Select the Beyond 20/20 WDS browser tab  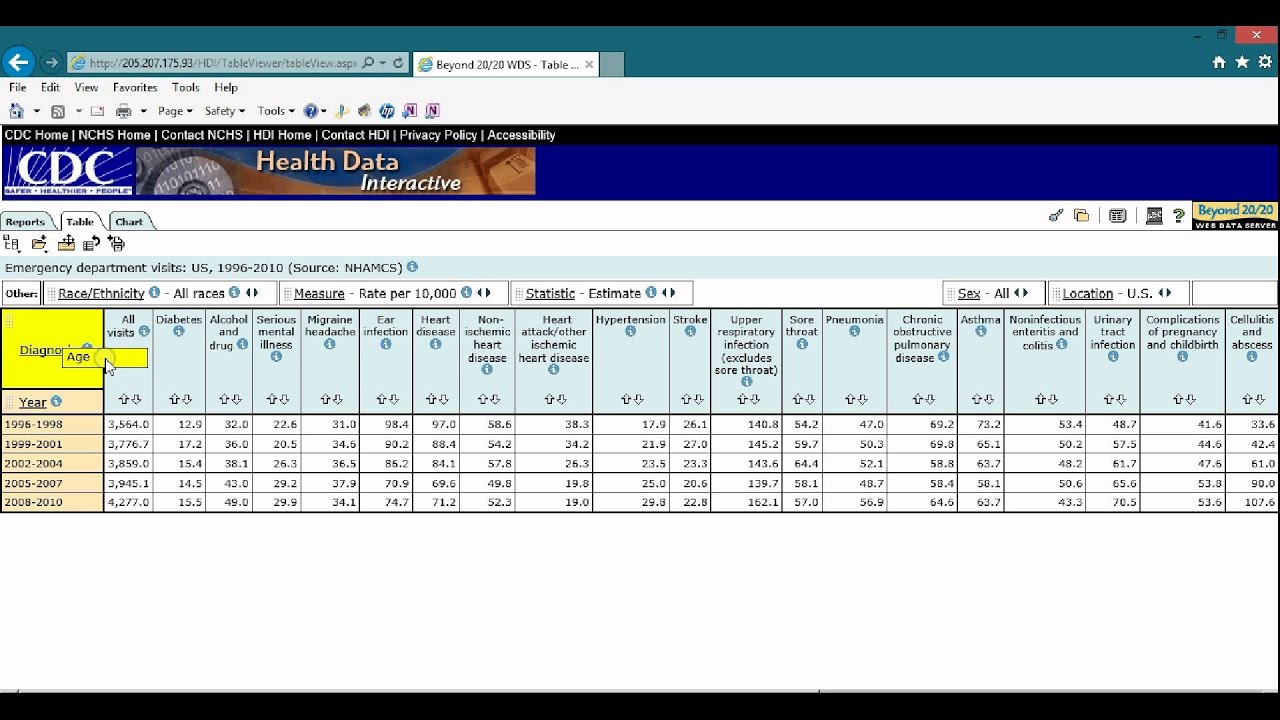[506, 64]
